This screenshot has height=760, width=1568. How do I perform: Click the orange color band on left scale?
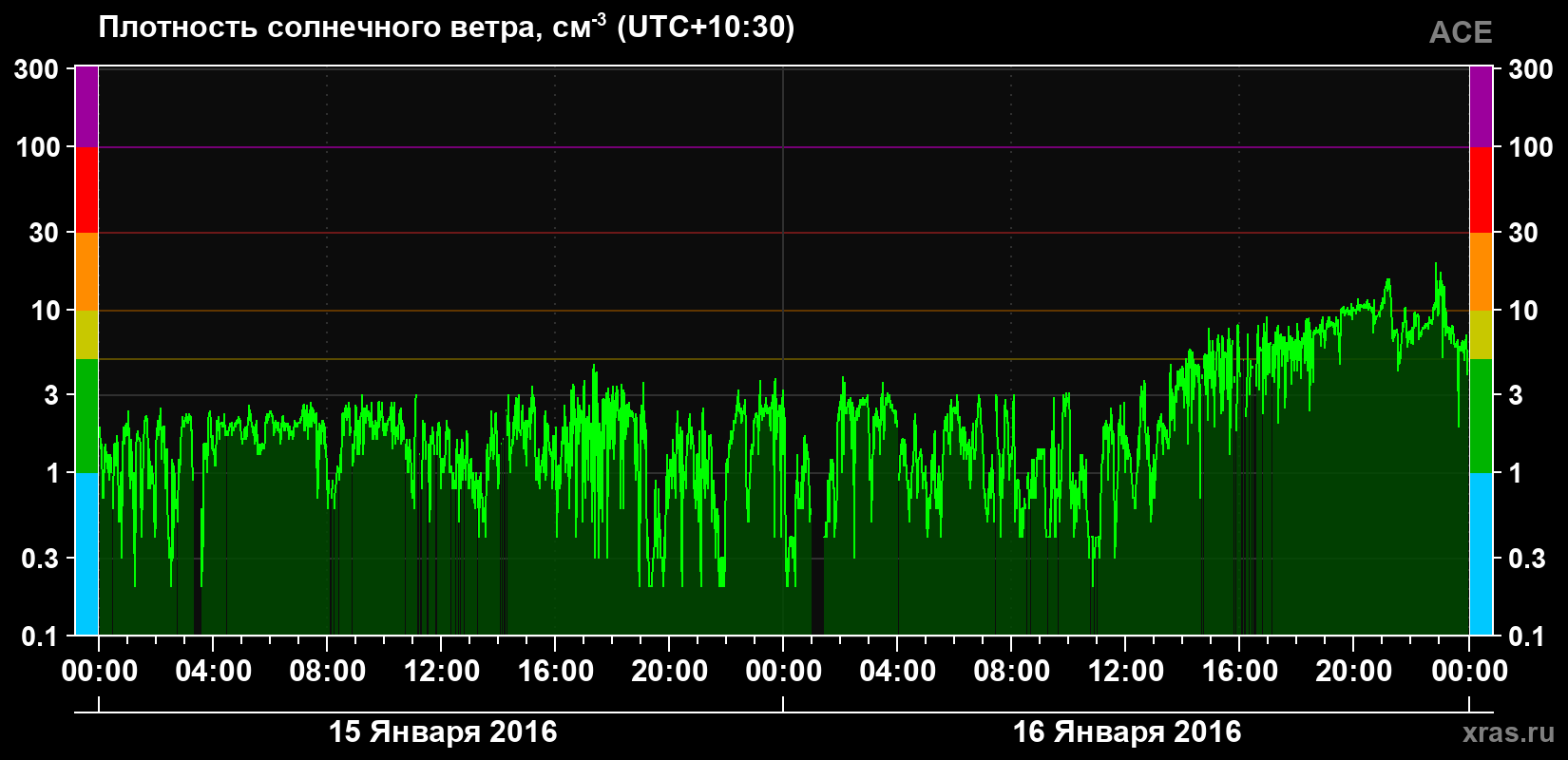pos(86,272)
